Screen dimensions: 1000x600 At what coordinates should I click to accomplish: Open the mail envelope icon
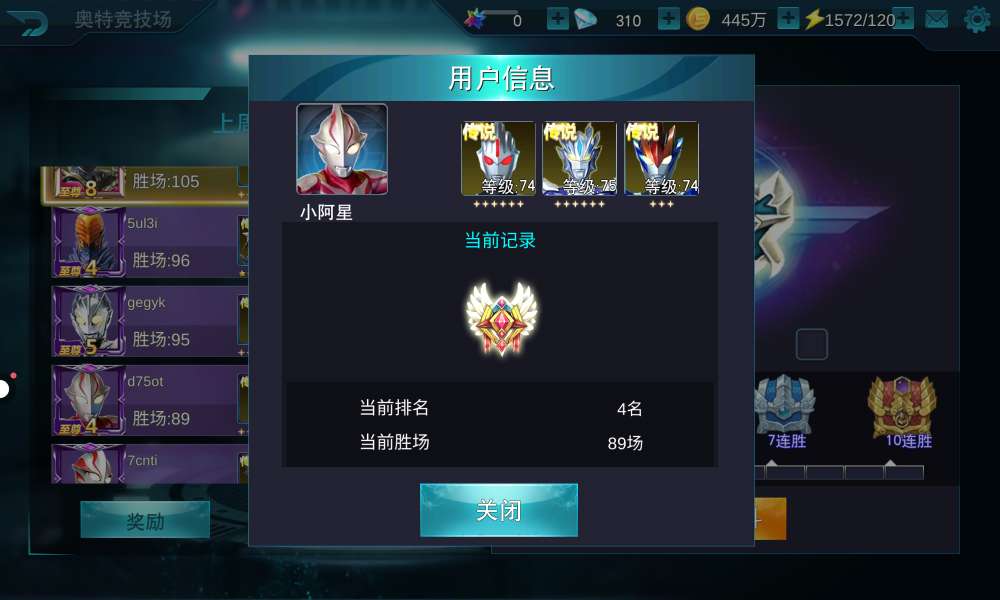[936, 20]
